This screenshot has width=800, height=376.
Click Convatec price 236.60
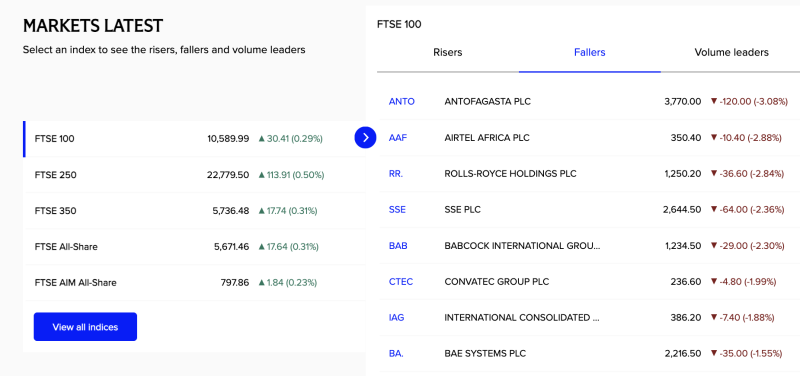[686, 282]
